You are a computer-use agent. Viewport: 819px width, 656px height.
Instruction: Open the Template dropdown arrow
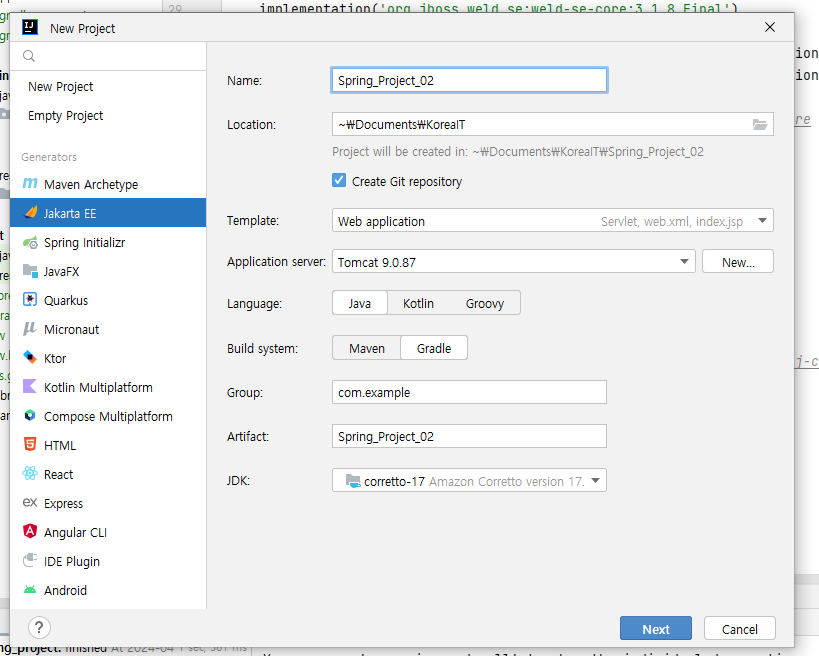click(762, 221)
